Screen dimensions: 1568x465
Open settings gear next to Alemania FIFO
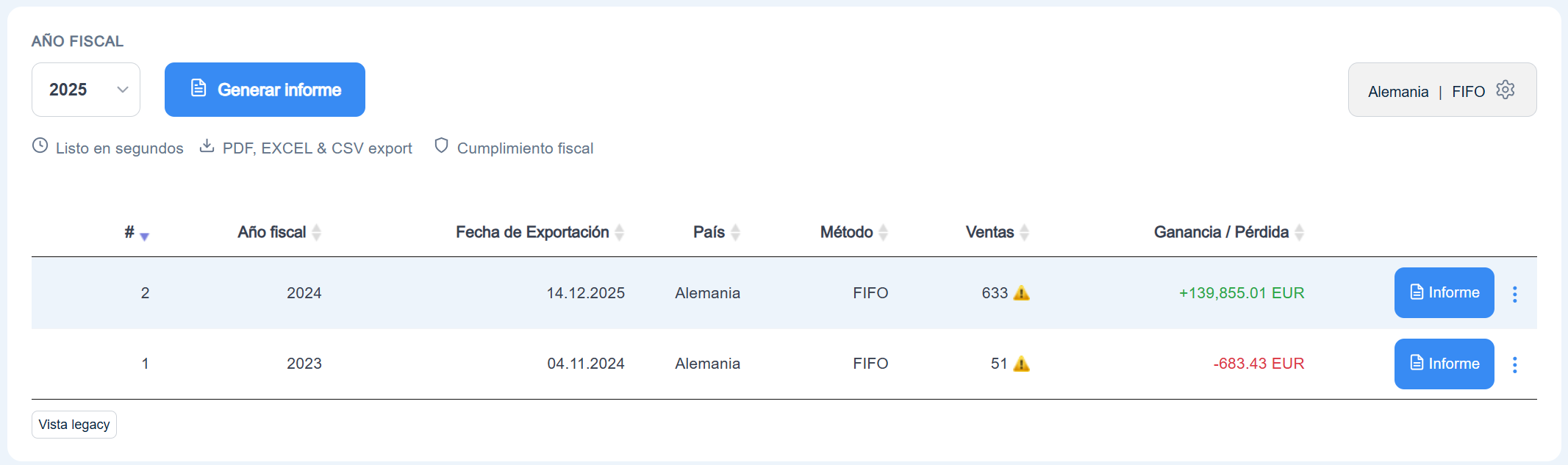point(1506,90)
